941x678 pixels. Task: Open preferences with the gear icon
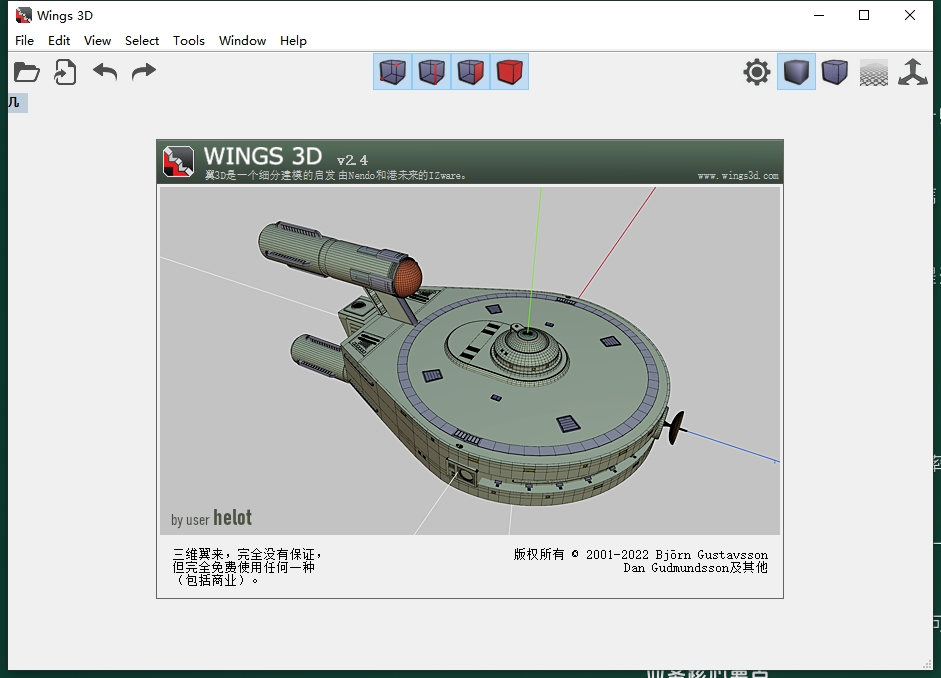(x=757, y=72)
